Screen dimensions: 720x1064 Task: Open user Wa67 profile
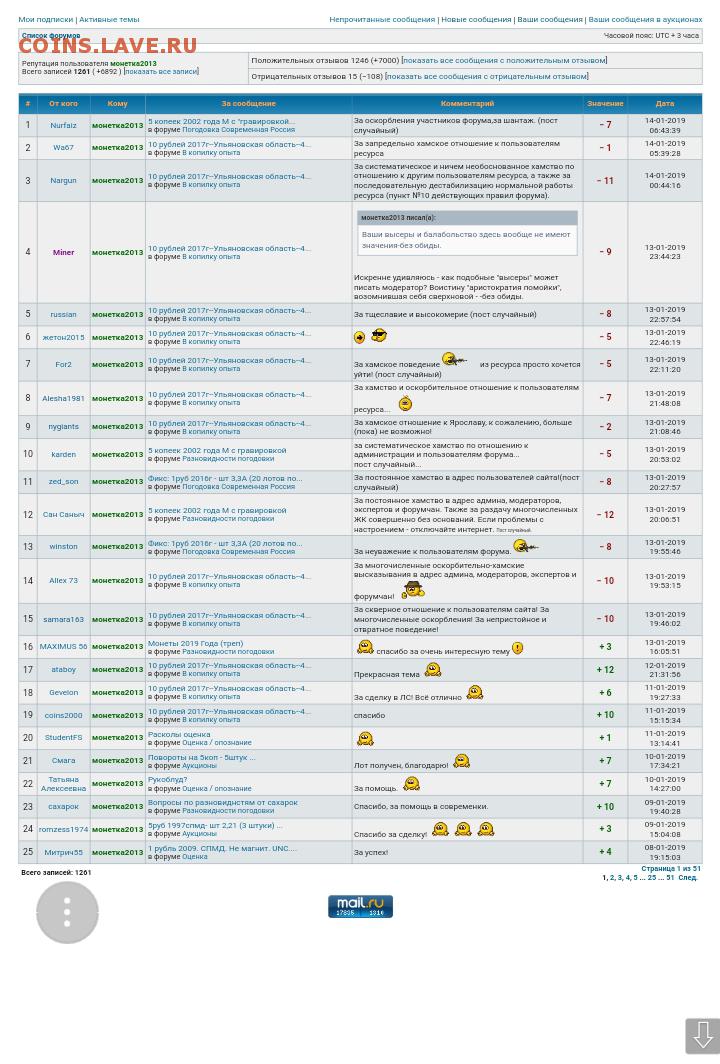(x=63, y=147)
